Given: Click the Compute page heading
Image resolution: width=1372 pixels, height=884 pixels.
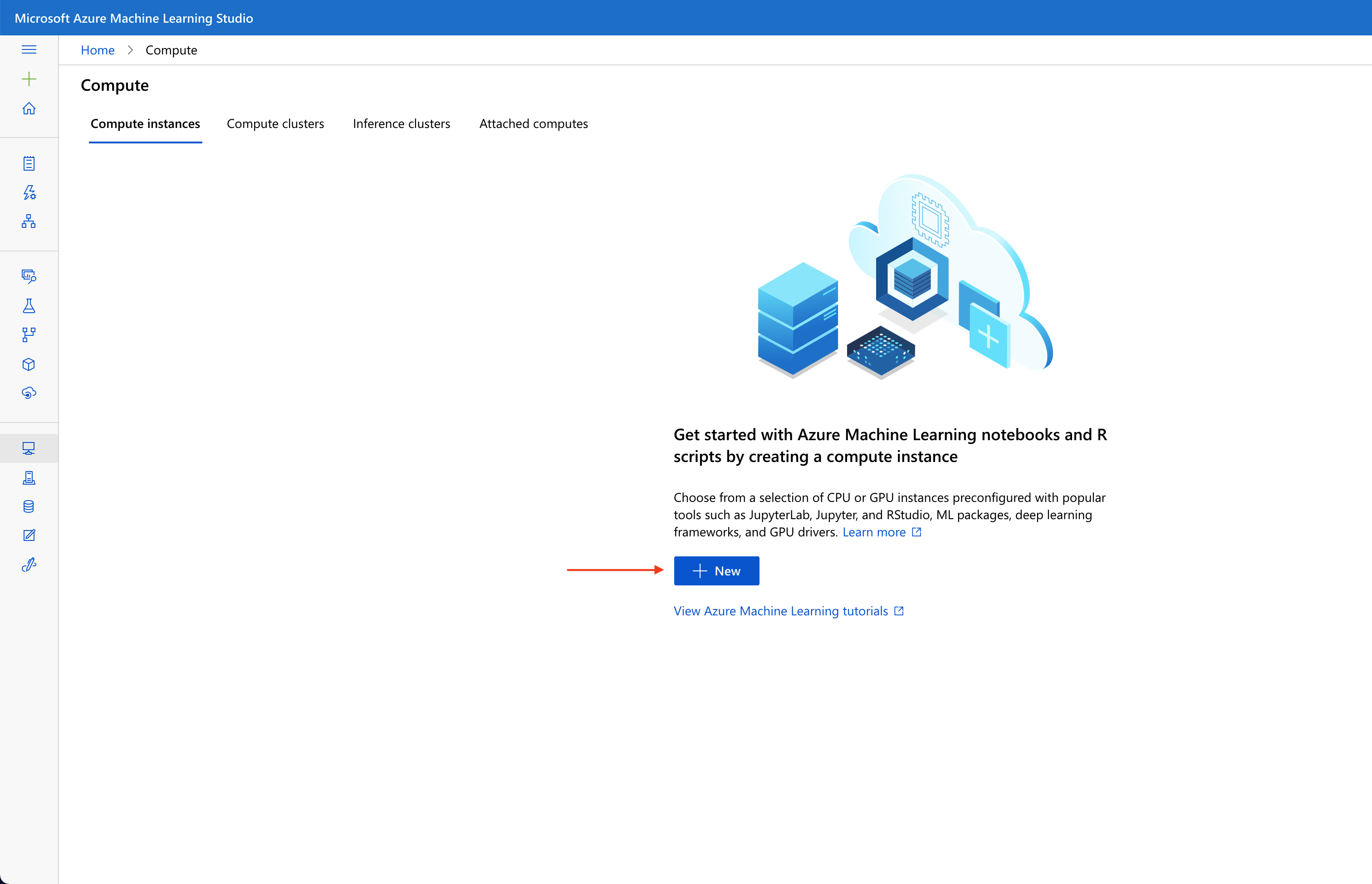Looking at the screenshot, I should point(115,85).
